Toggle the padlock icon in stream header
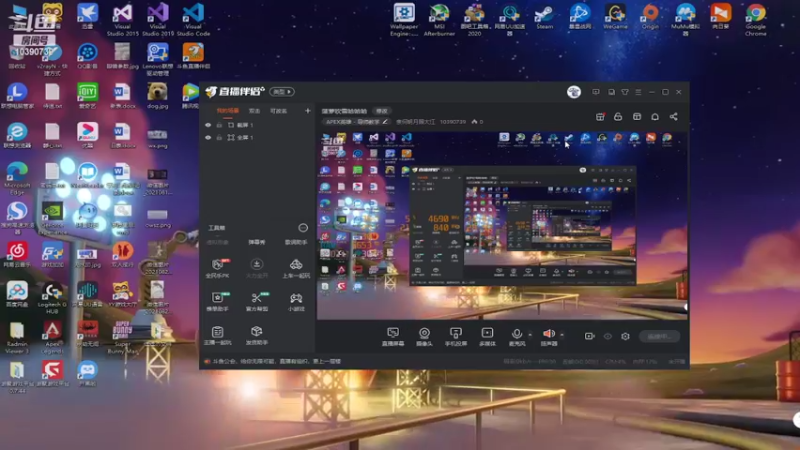 [618, 117]
